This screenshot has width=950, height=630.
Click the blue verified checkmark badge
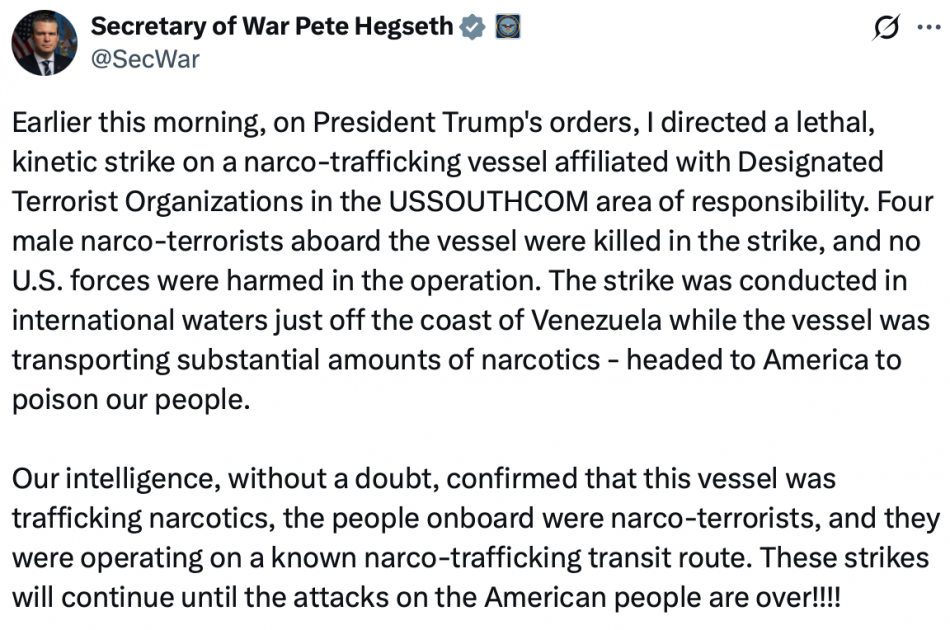click(472, 27)
